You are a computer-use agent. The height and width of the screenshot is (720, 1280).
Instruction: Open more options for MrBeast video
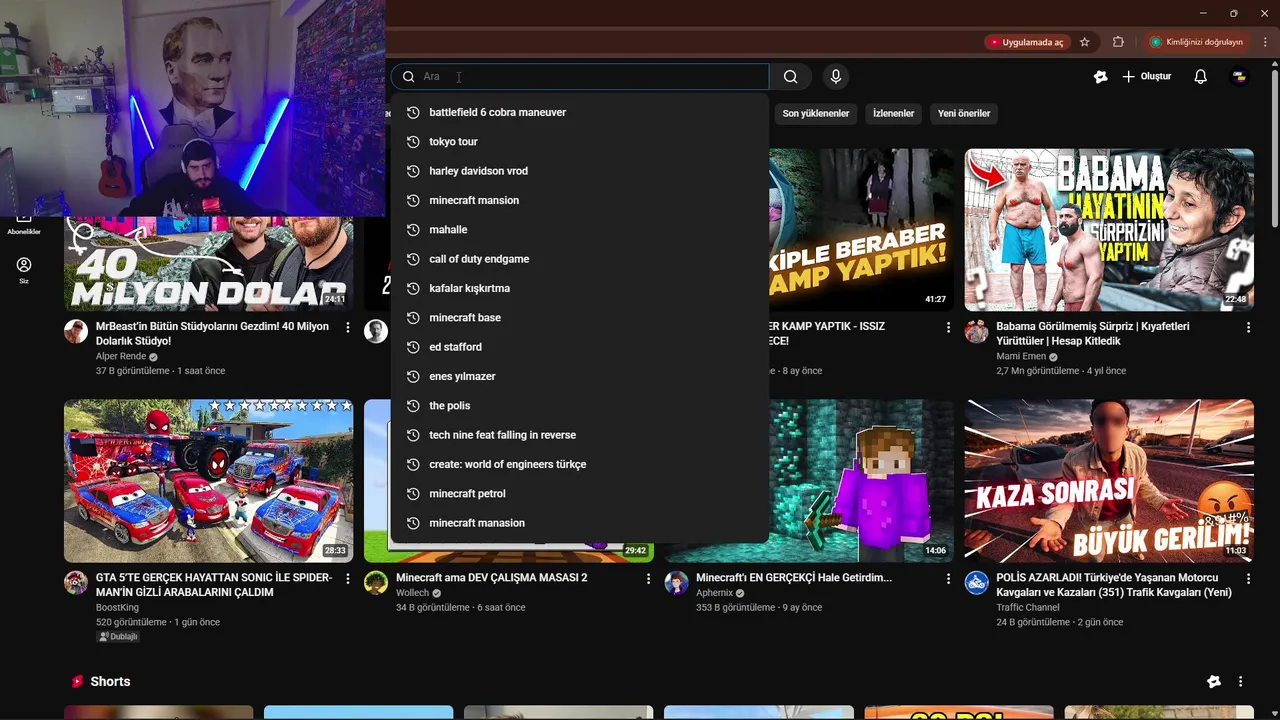[348, 328]
